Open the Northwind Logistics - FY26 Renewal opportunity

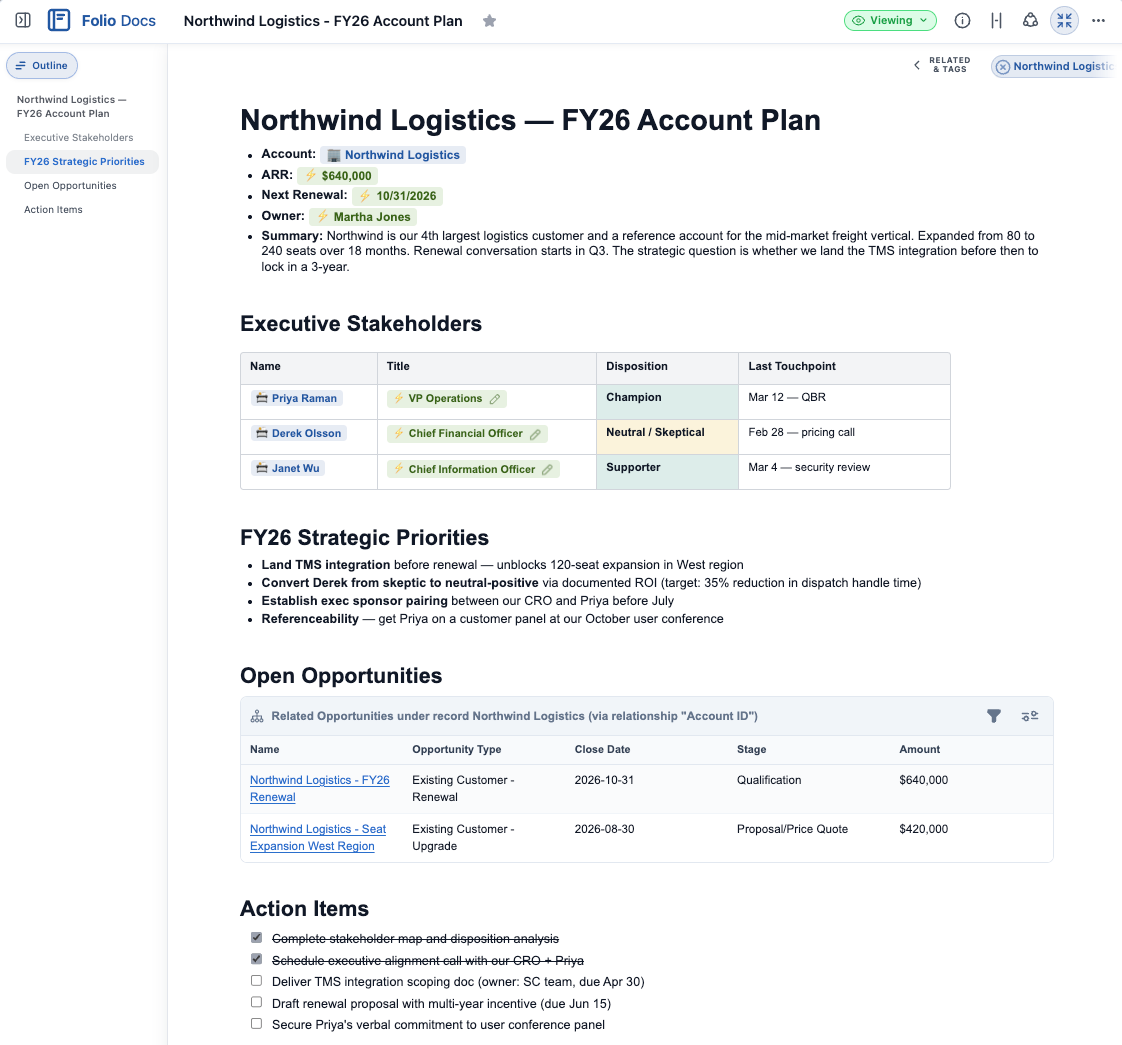(319, 788)
